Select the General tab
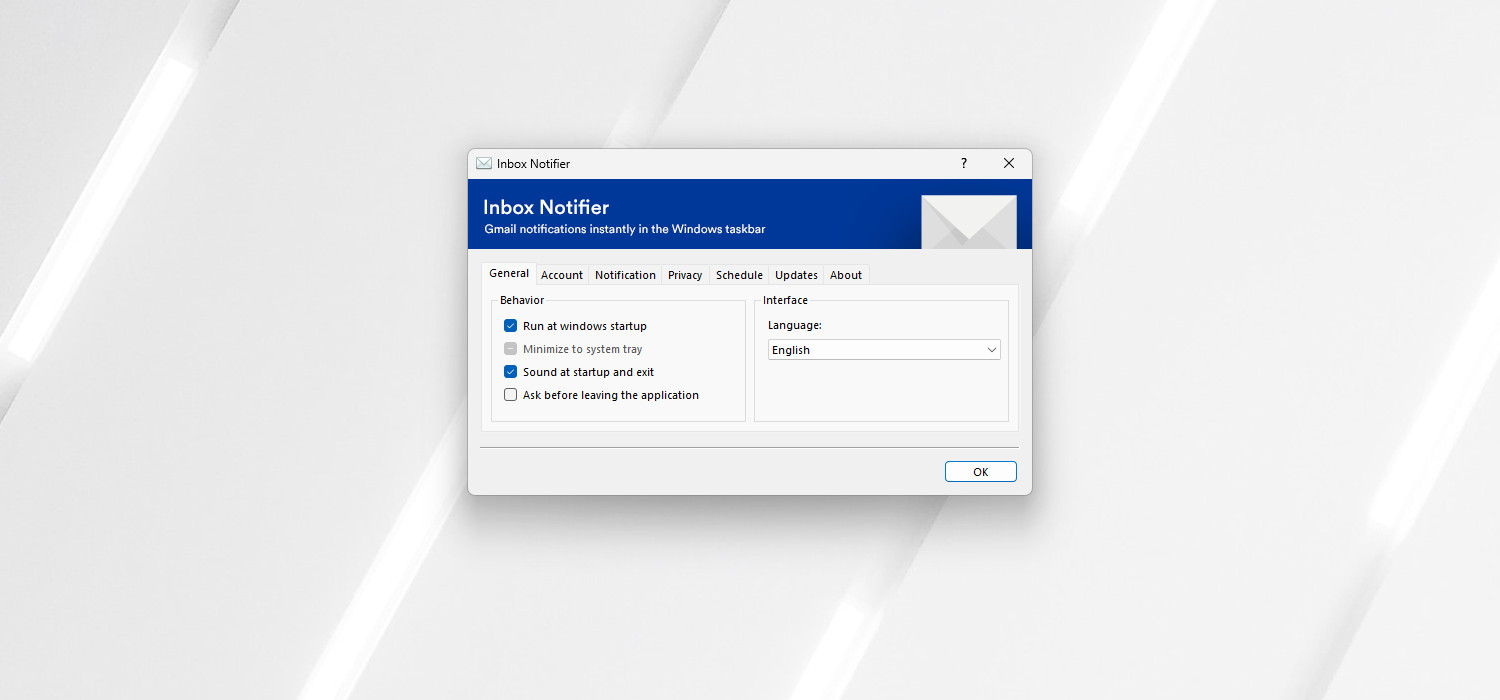 pos(509,274)
